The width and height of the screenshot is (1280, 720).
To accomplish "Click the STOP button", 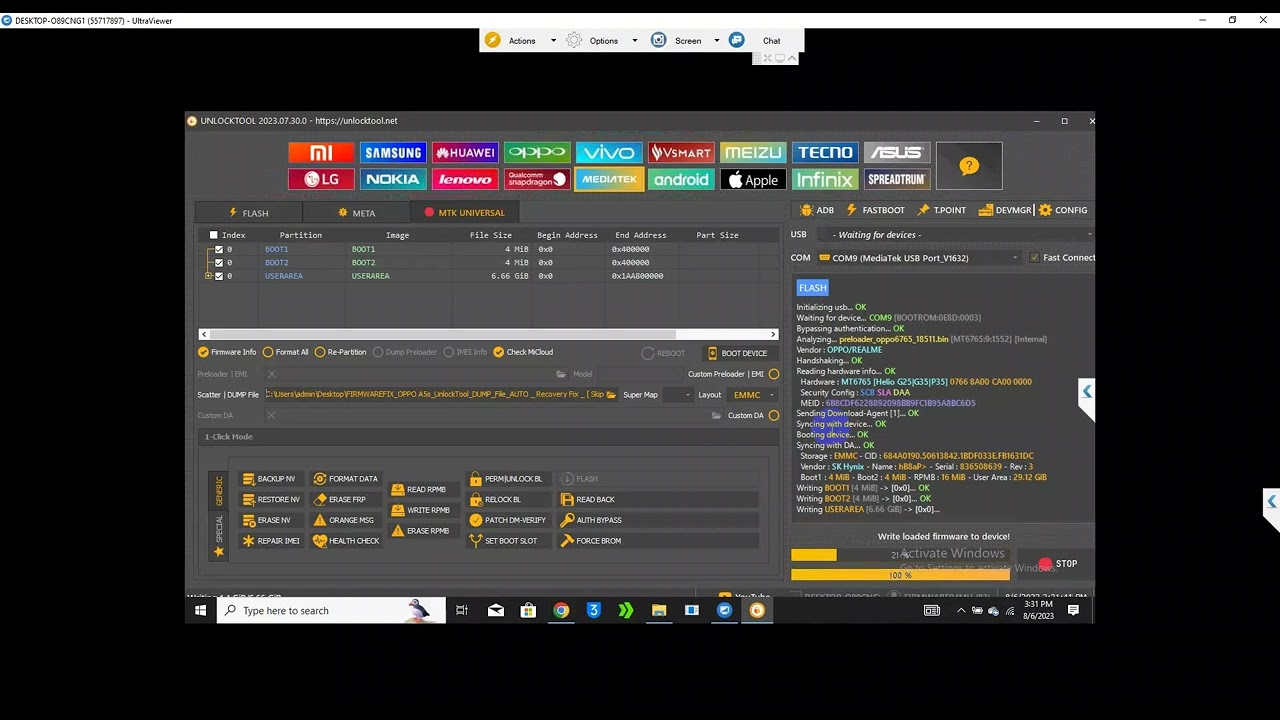I will tap(1057, 564).
